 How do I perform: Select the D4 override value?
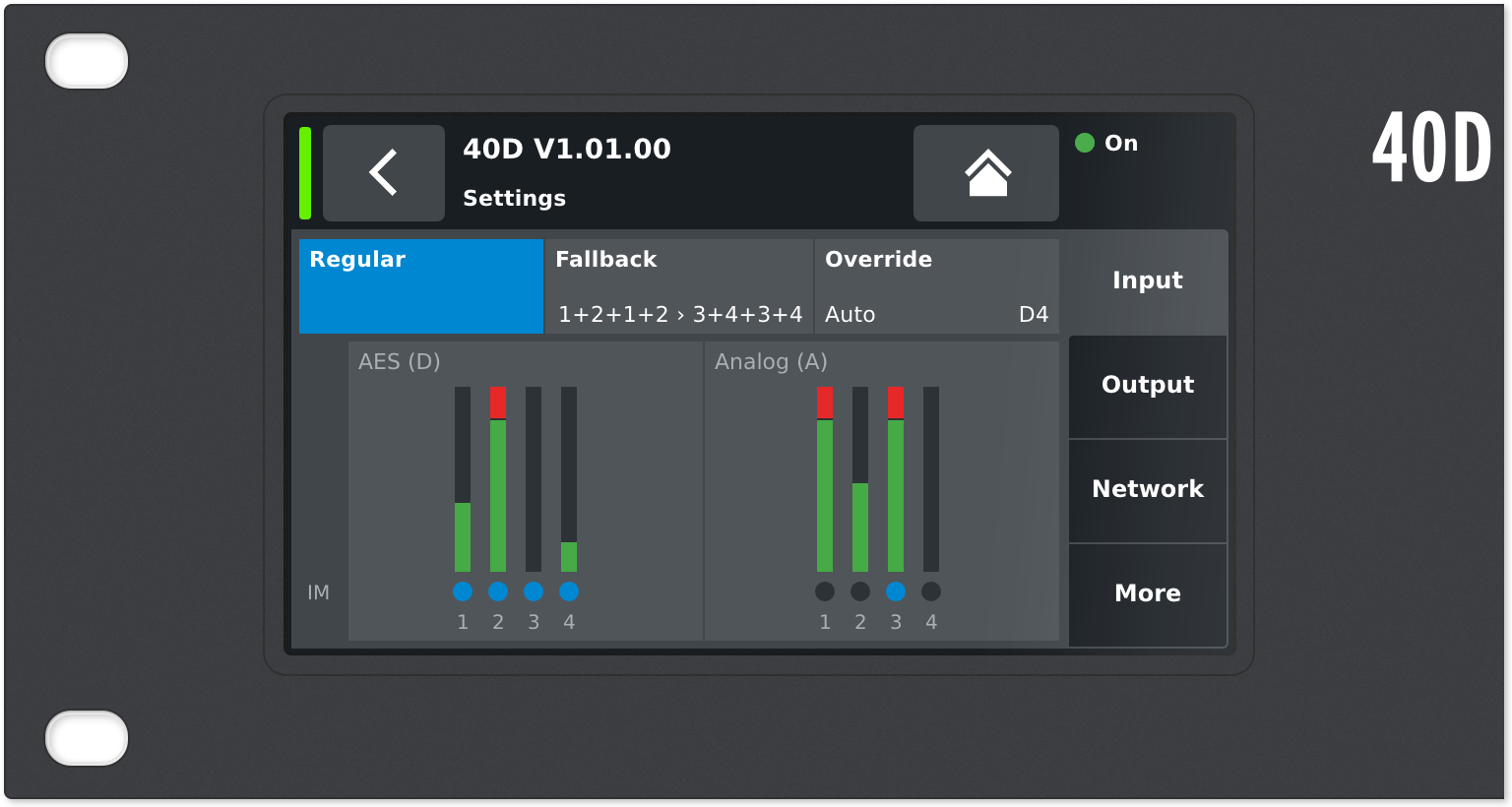[1034, 315]
